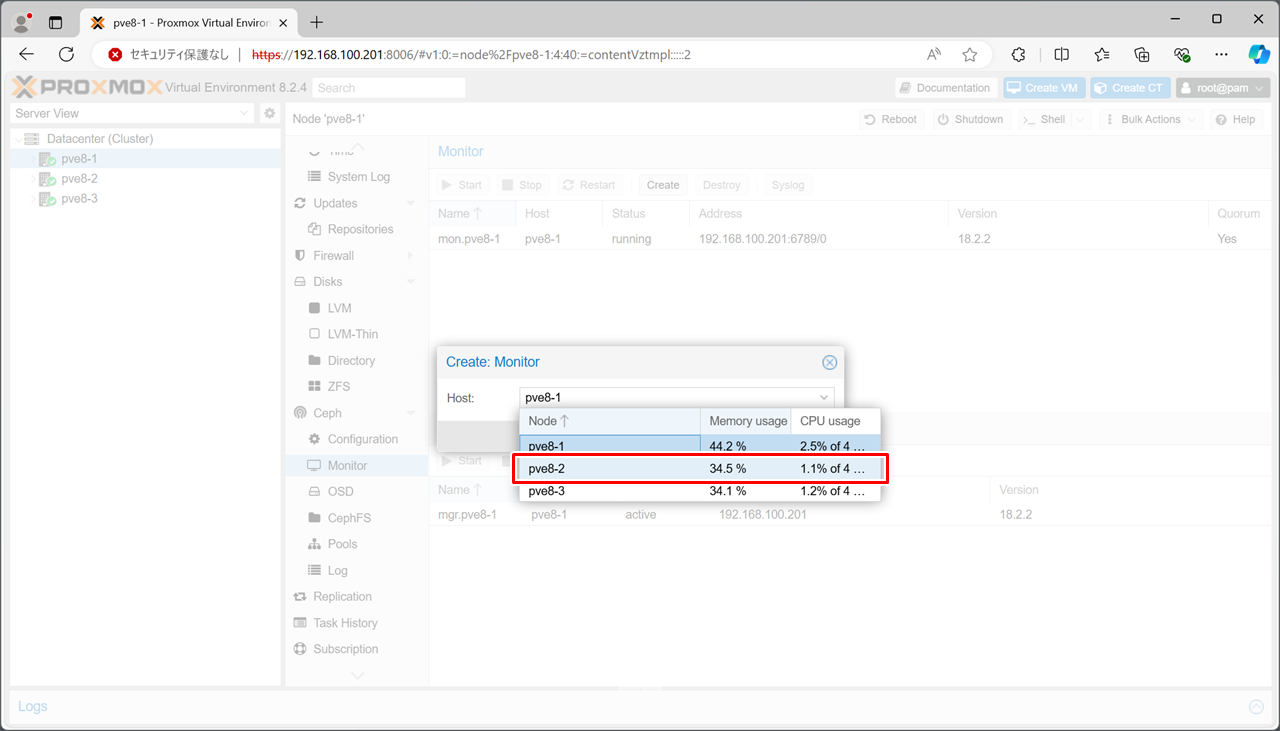The image size is (1280, 731).
Task: Expand the Server View selector
Action: pyautogui.click(x=245, y=114)
